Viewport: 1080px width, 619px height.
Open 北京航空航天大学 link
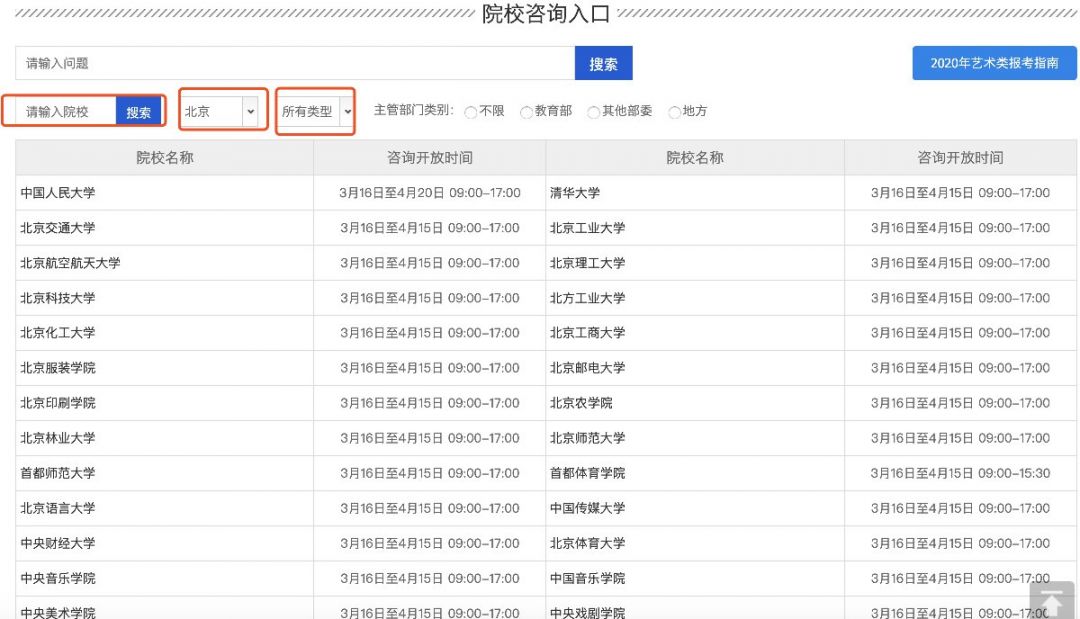point(70,263)
